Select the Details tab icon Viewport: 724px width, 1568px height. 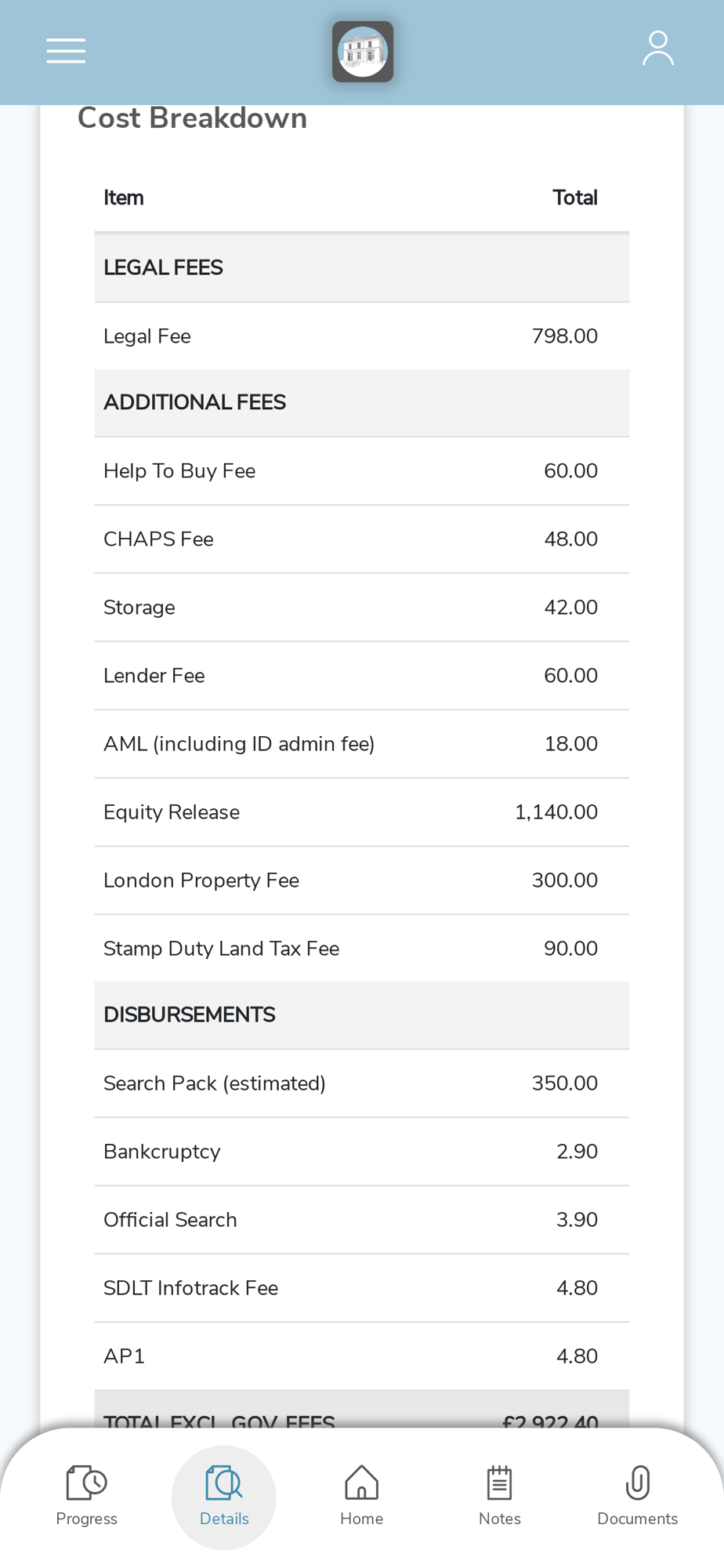click(x=224, y=1483)
